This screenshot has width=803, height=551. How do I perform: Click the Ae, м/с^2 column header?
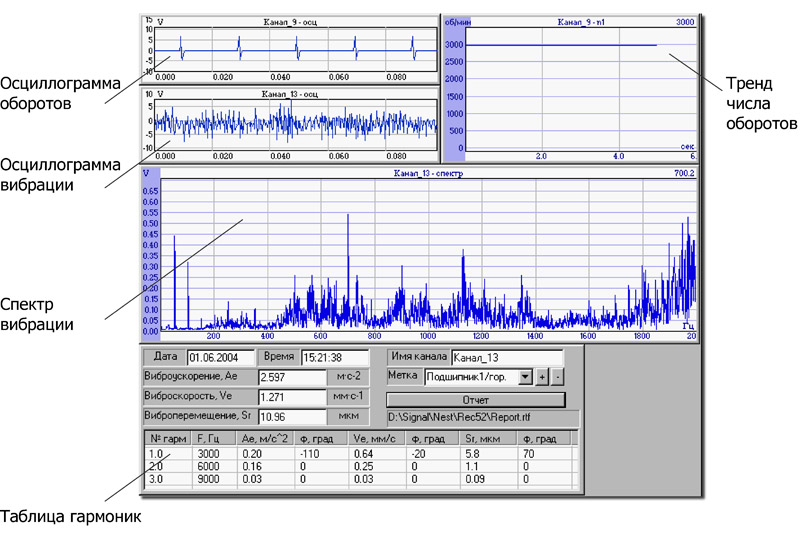tap(265, 439)
